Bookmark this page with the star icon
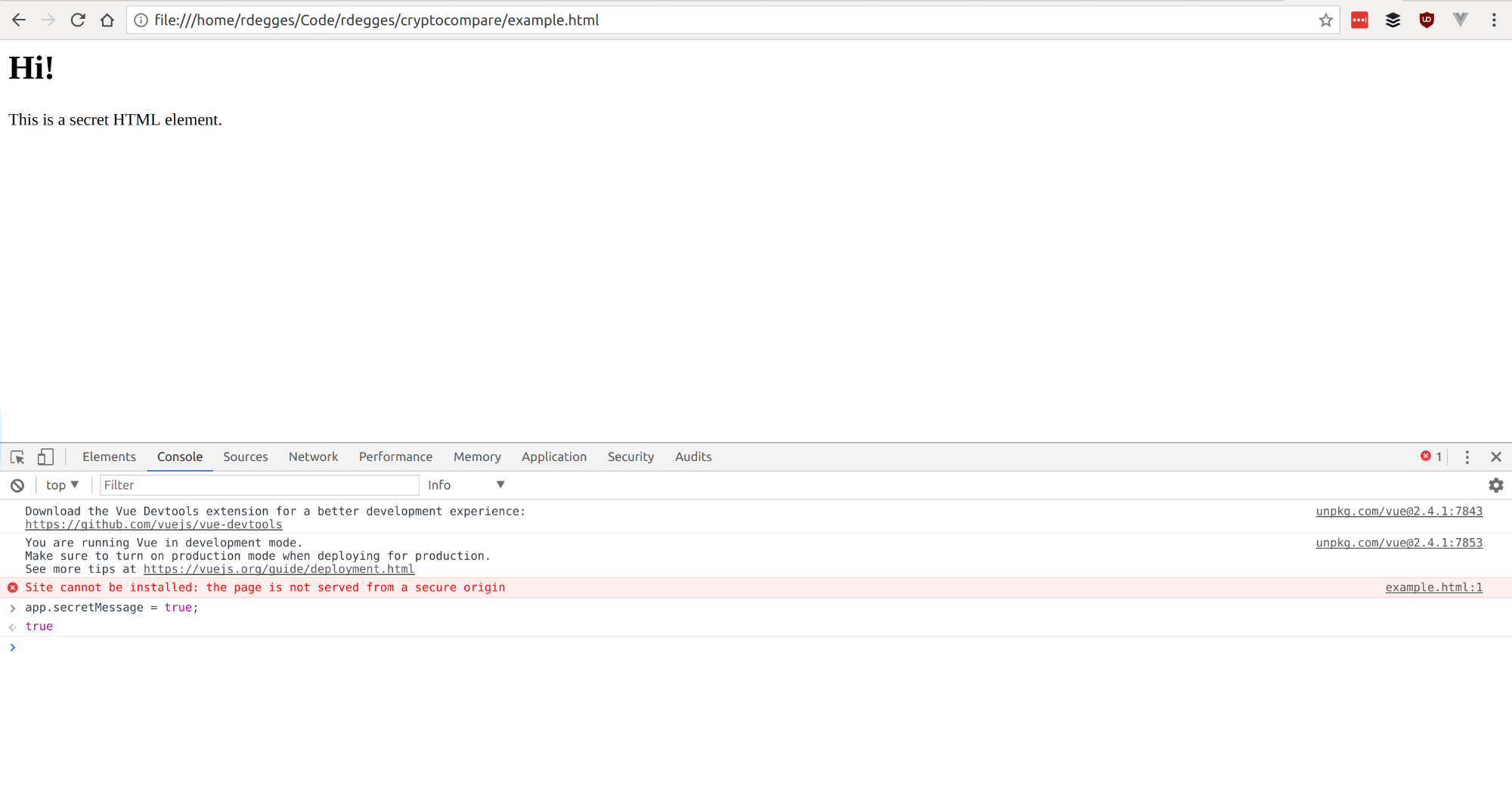The height and width of the screenshot is (795, 1512). pos(1325,20)
